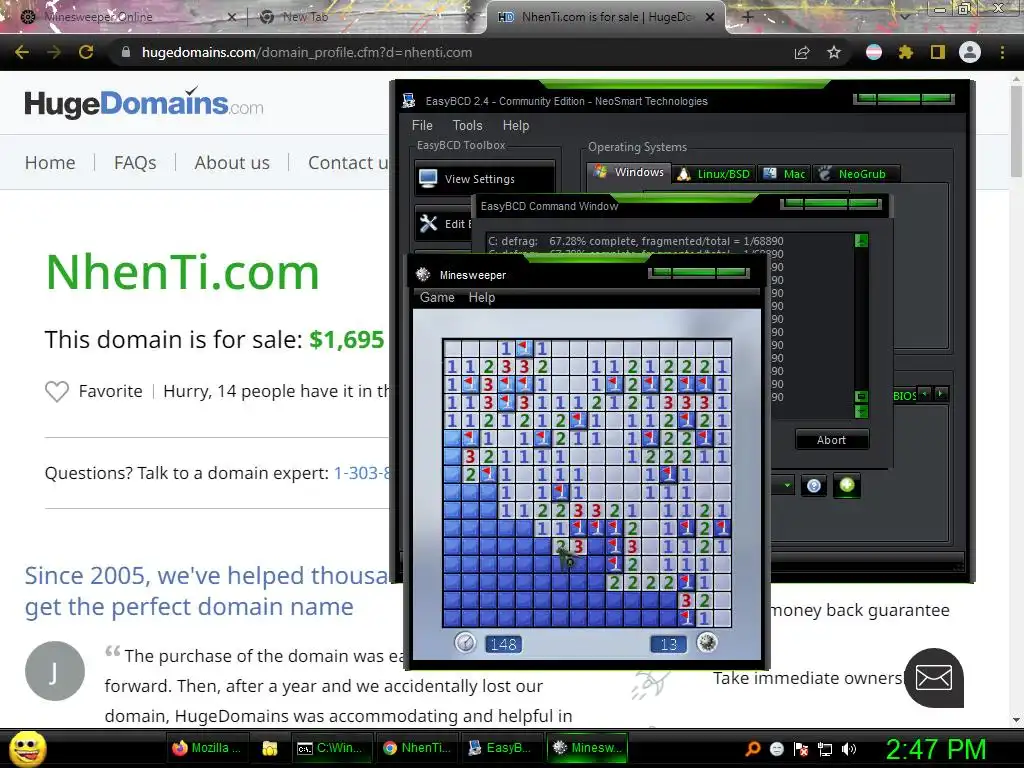Screen dimensions: 1024x768
Task: Click the HugeDomains.com logo
Action: tap(144, 103)
